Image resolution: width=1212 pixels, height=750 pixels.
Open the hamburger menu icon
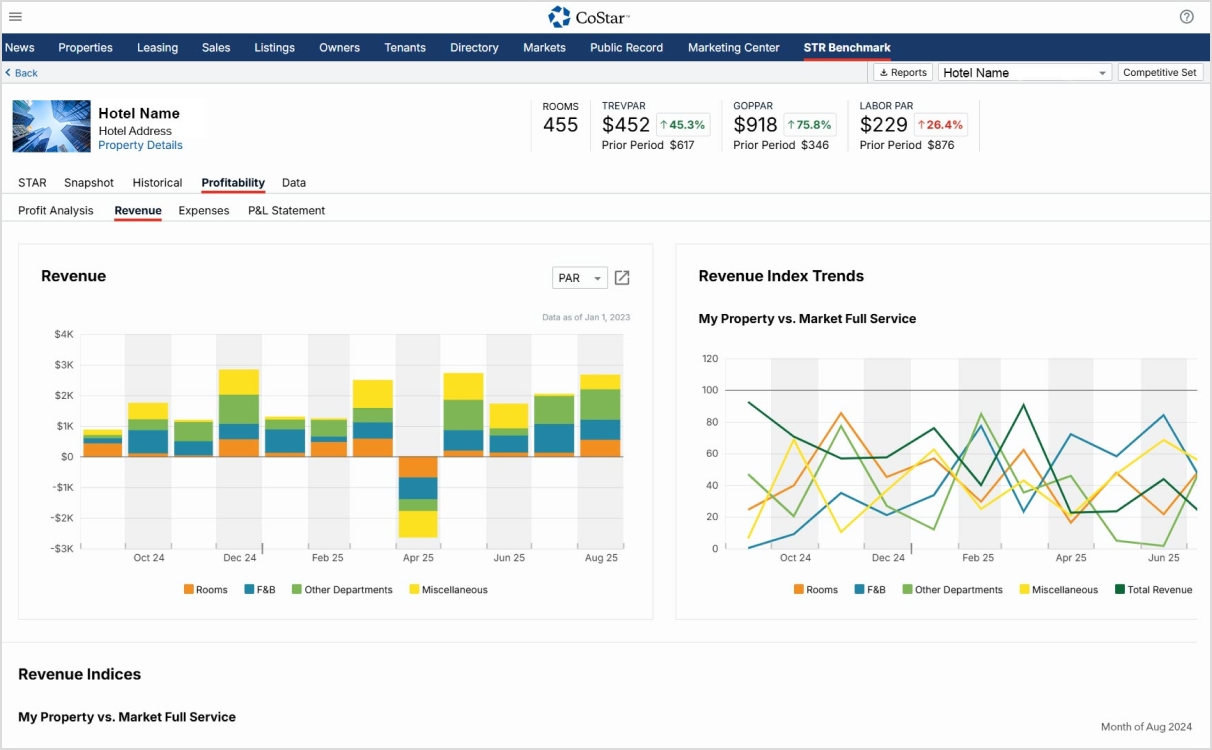click(x=15, y=17)
